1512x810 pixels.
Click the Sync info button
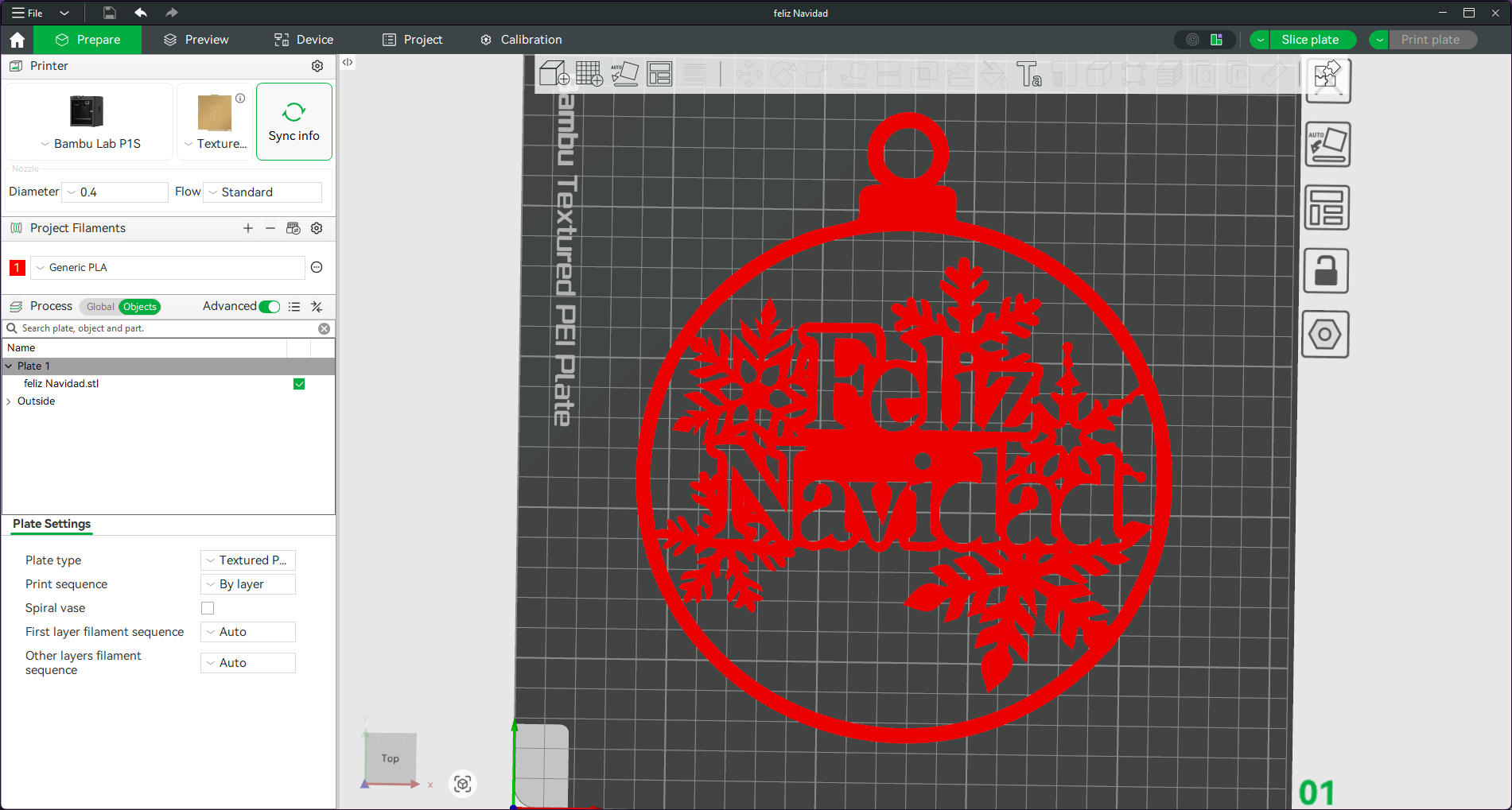coord(293,122)
